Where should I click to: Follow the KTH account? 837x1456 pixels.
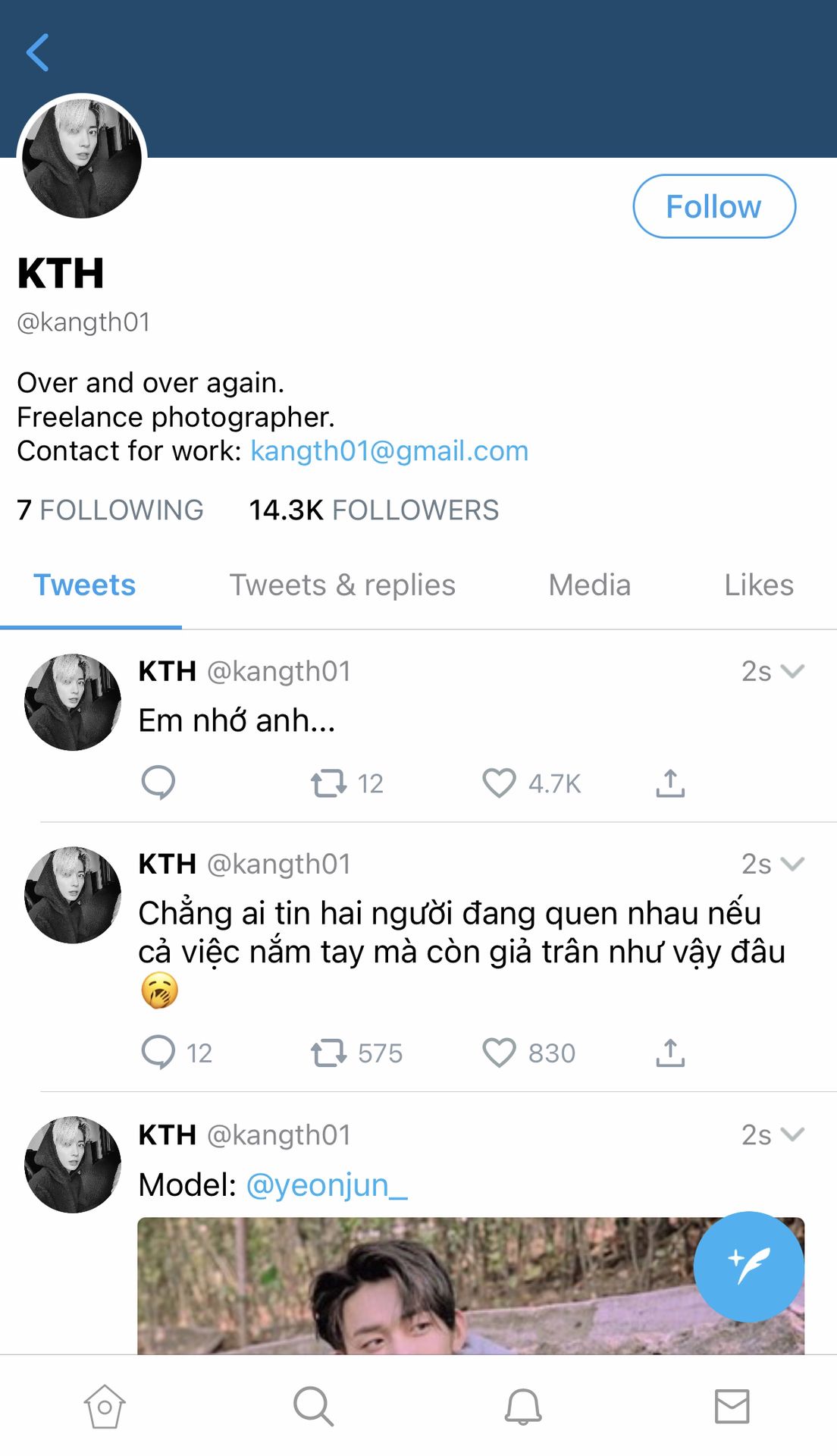point(714,206)
